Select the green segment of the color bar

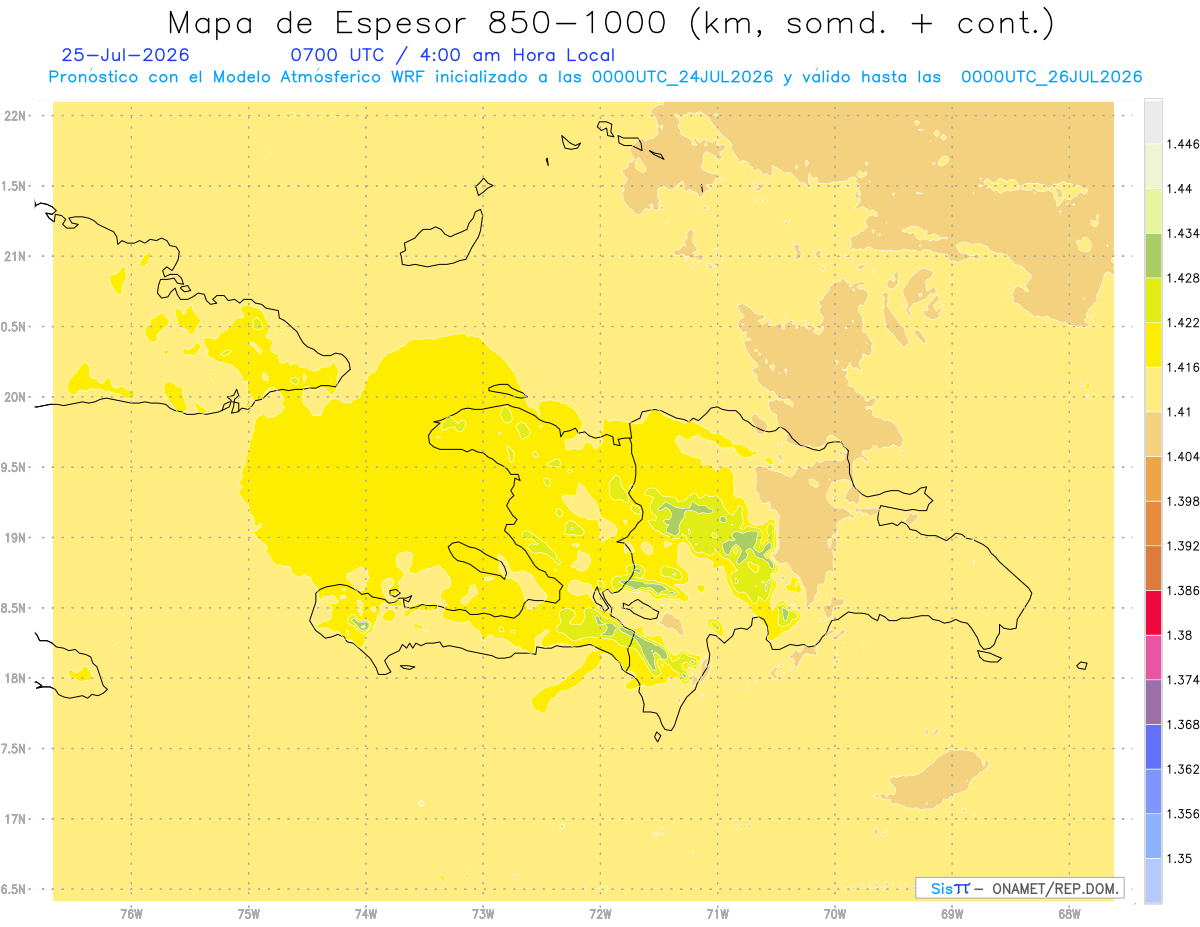[x=1153, y=255]
